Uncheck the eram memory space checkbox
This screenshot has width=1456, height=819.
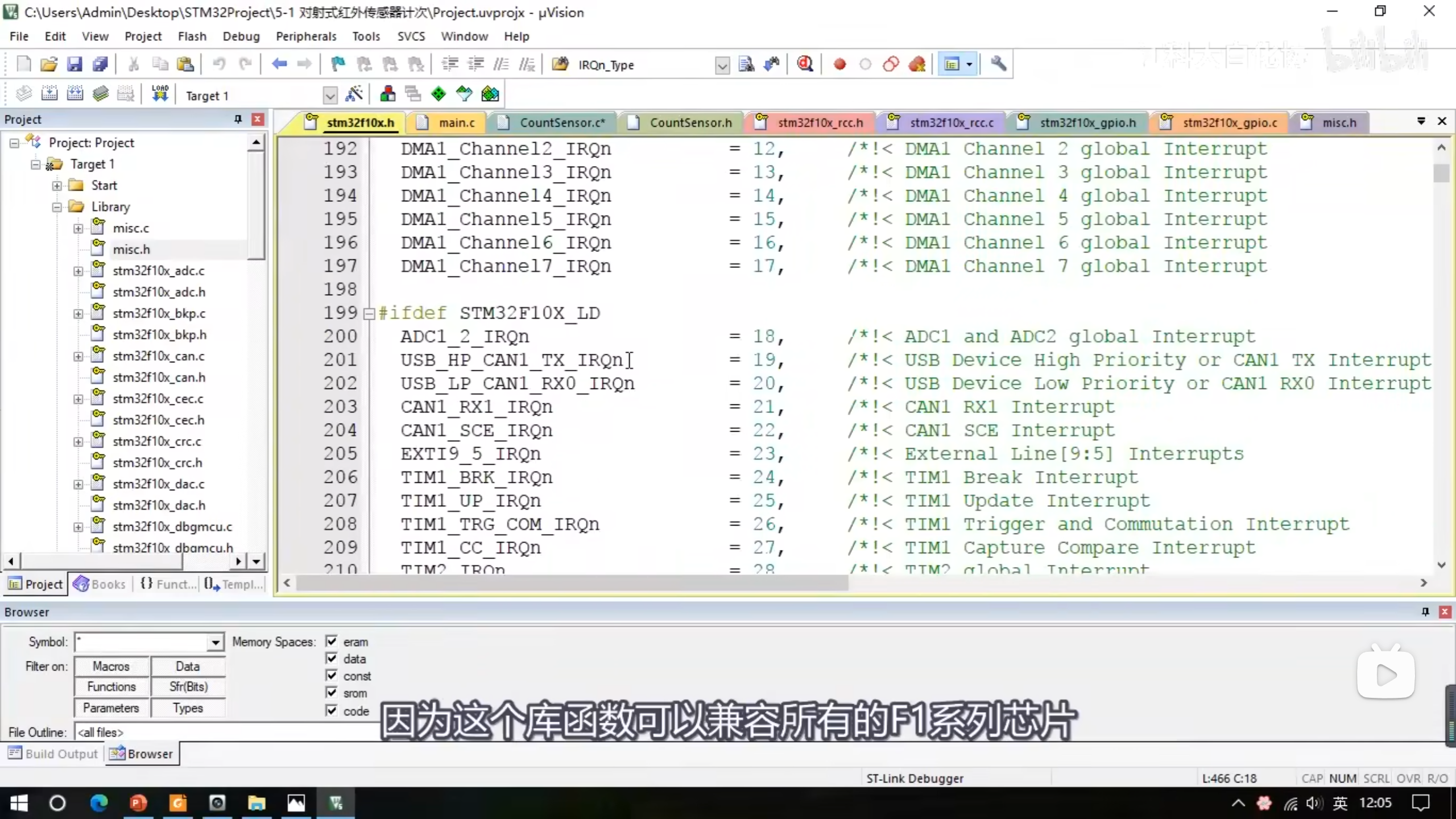point(332,641)
